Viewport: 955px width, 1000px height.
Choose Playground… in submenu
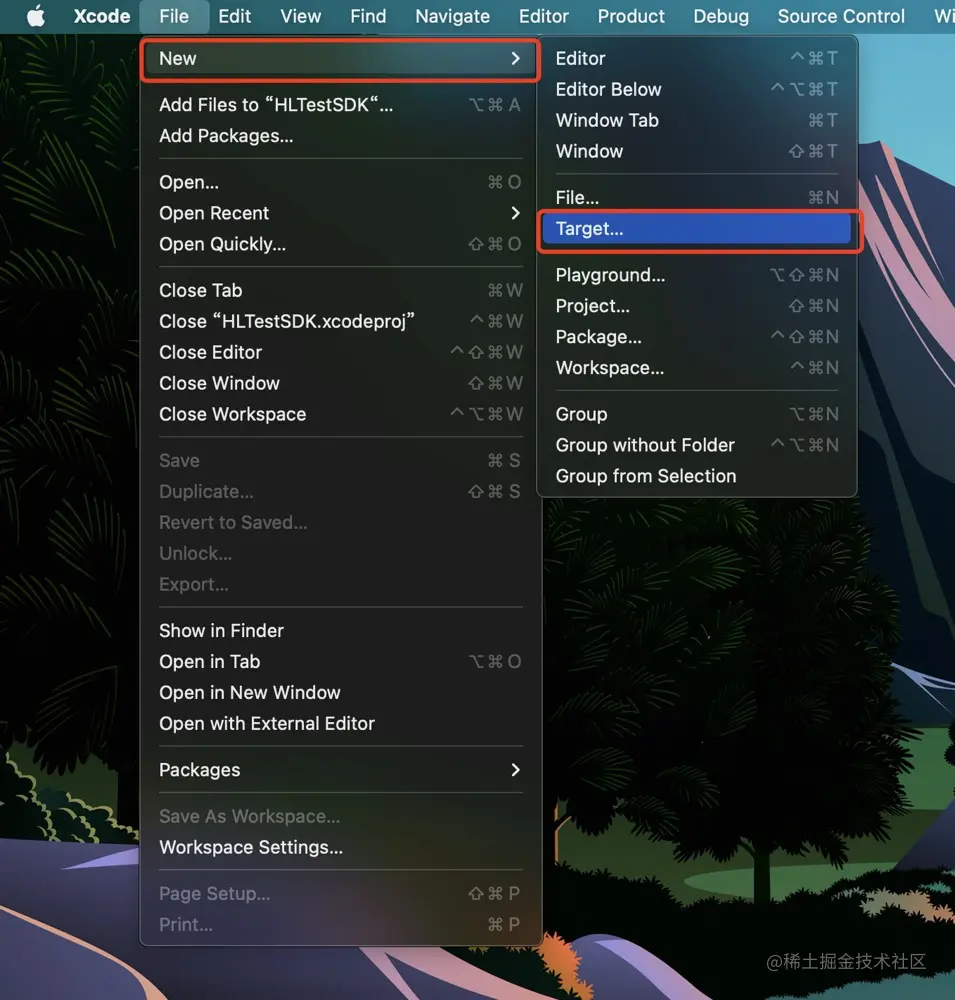(x=697, y=276)
